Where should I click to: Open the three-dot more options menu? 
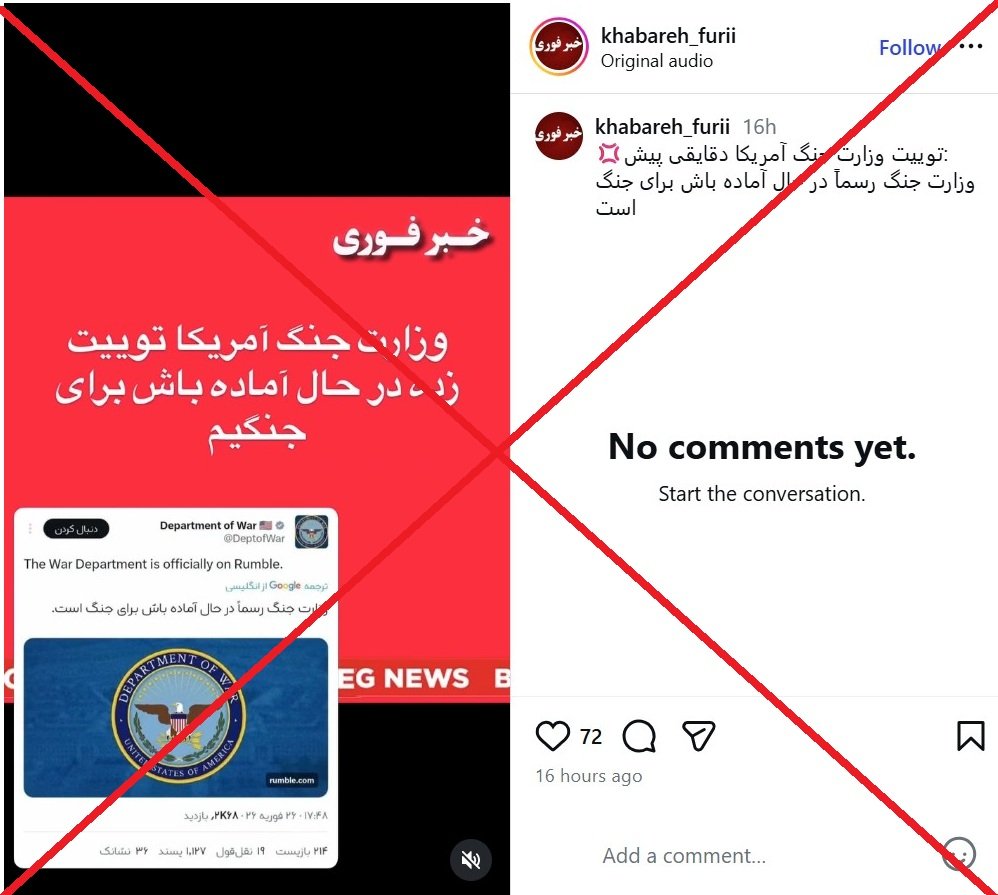click(971, 46)
